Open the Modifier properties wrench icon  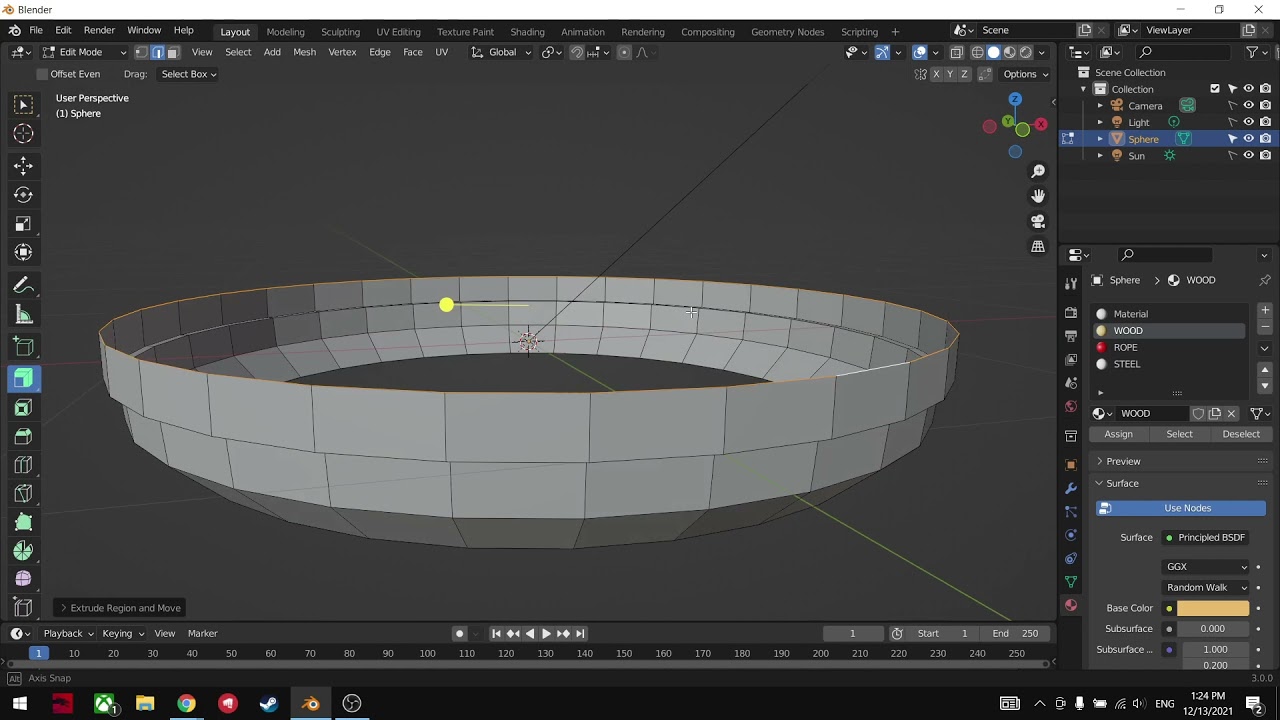(1071, 488)
